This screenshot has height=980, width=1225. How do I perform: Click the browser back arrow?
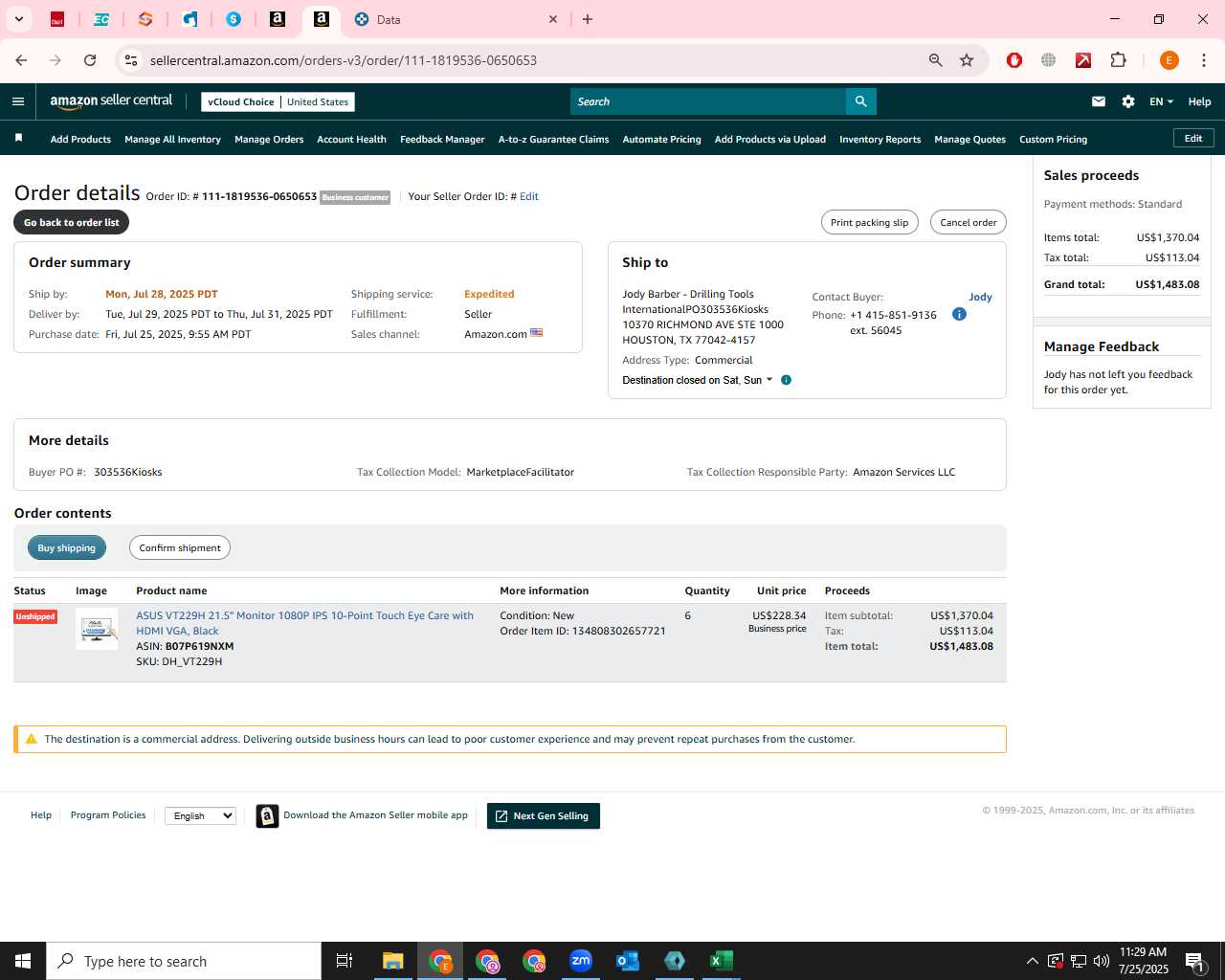[21, 60]
